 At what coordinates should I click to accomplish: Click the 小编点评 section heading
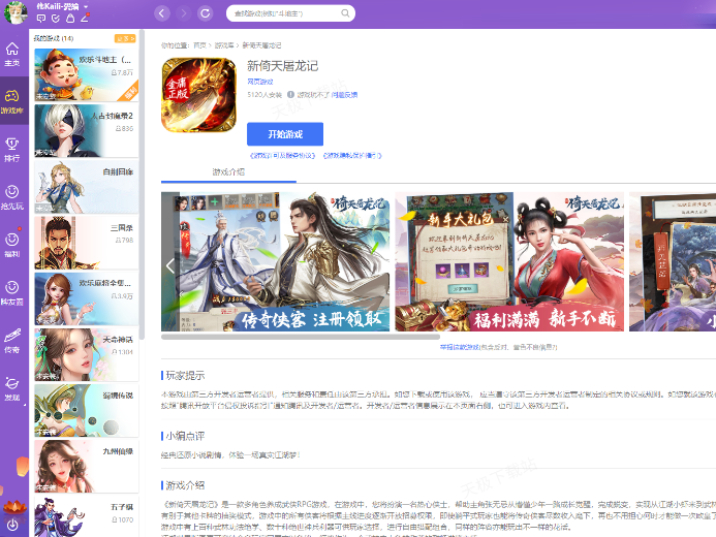point(185,436)
